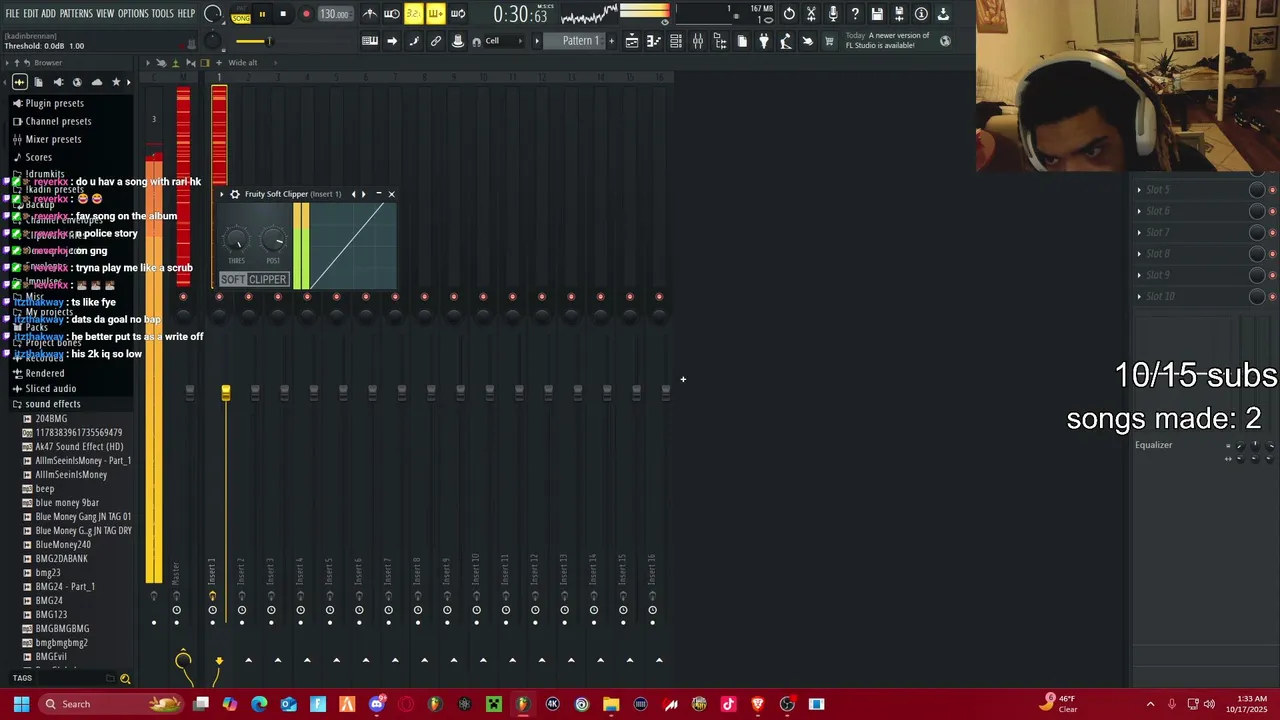Image resolution: width=1280 pixels, height=720 pixels.
Task: Select the browser Library globe icon
Action: pyautogui.click(x=77, y=82)
